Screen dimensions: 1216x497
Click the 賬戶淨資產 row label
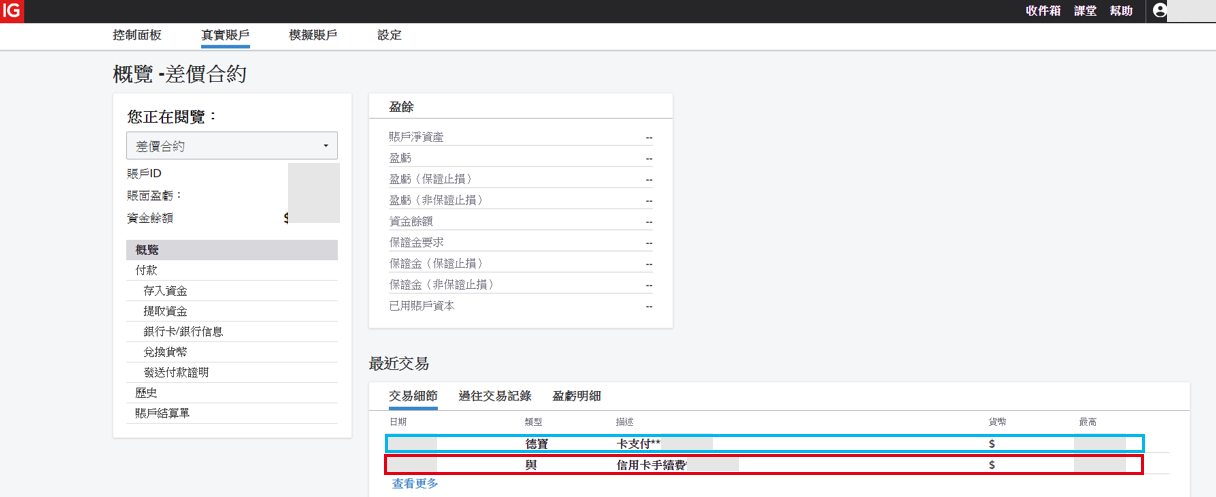click(416, 137)
